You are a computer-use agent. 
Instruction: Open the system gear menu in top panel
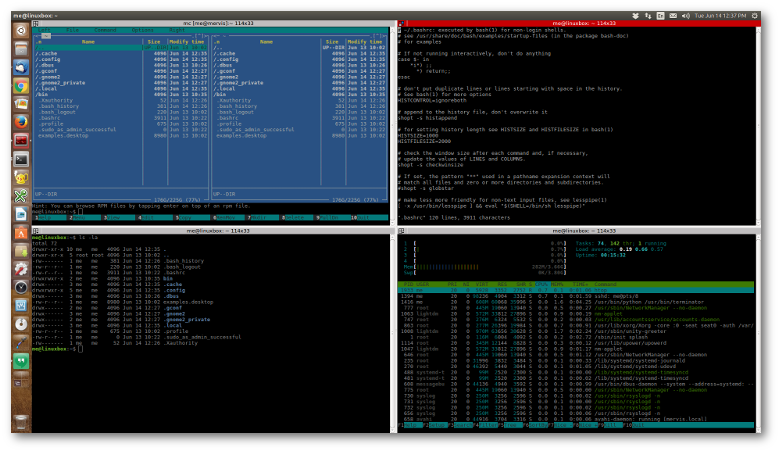755,16
